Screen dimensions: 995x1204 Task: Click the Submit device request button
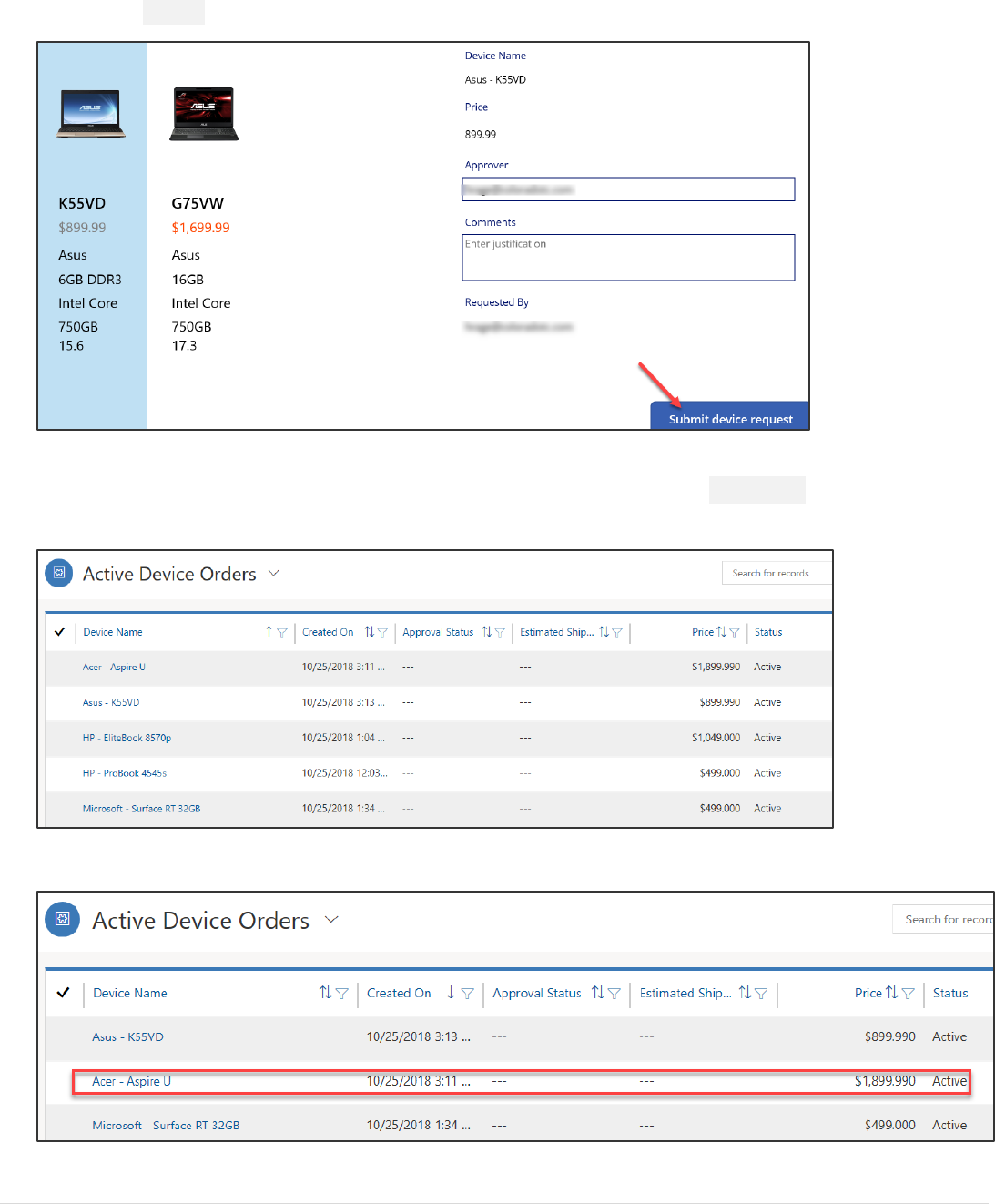pyautogui.click(x=730, y=416)
